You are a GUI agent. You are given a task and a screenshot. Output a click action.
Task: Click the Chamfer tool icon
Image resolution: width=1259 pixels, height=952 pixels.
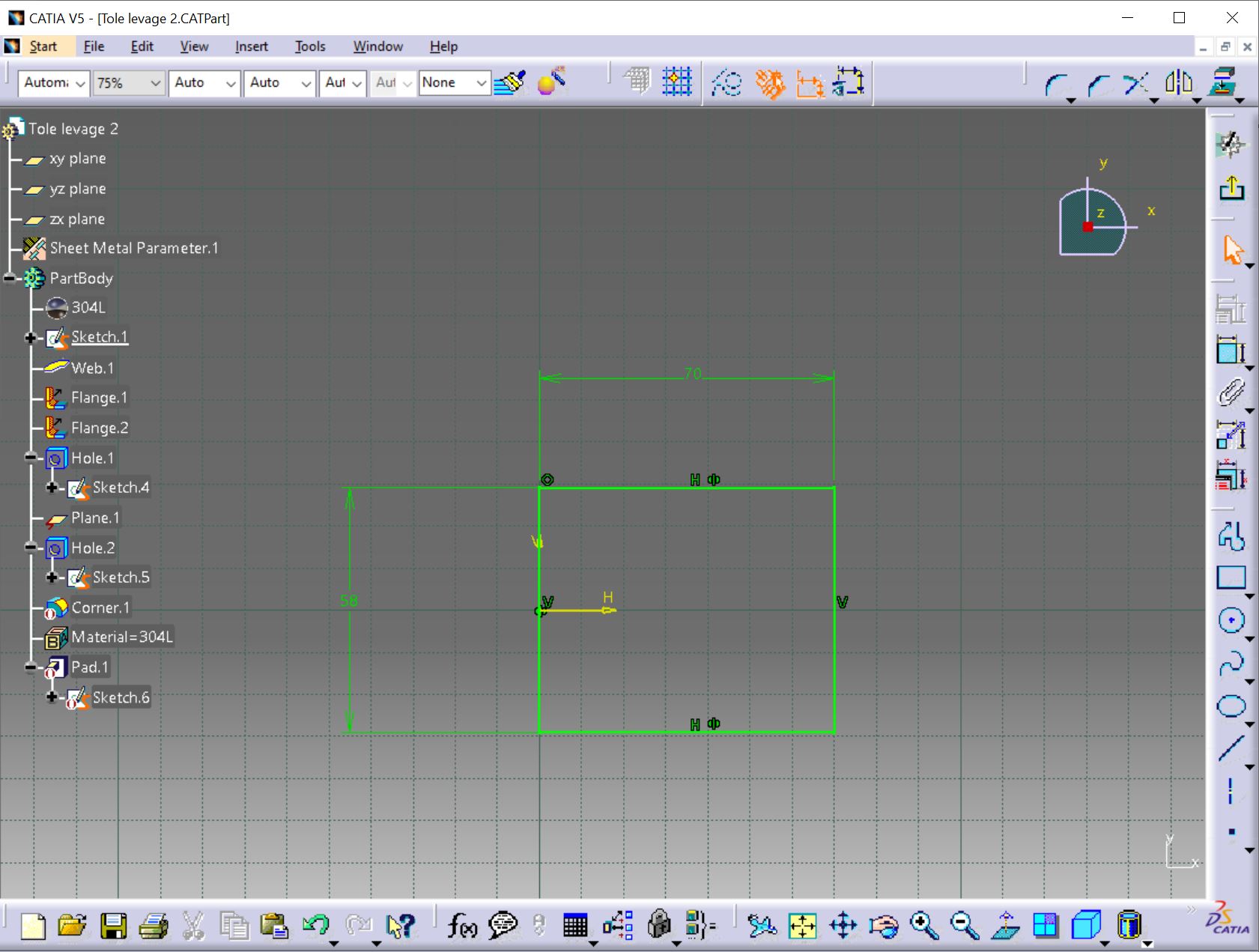point(1098,85)
